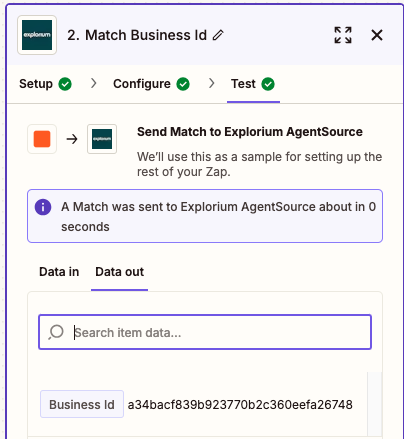Image resolution: width=404 pixels, height=439 pixels.
Task: Click the purple info icon in banner
Action: pos(43,207)
